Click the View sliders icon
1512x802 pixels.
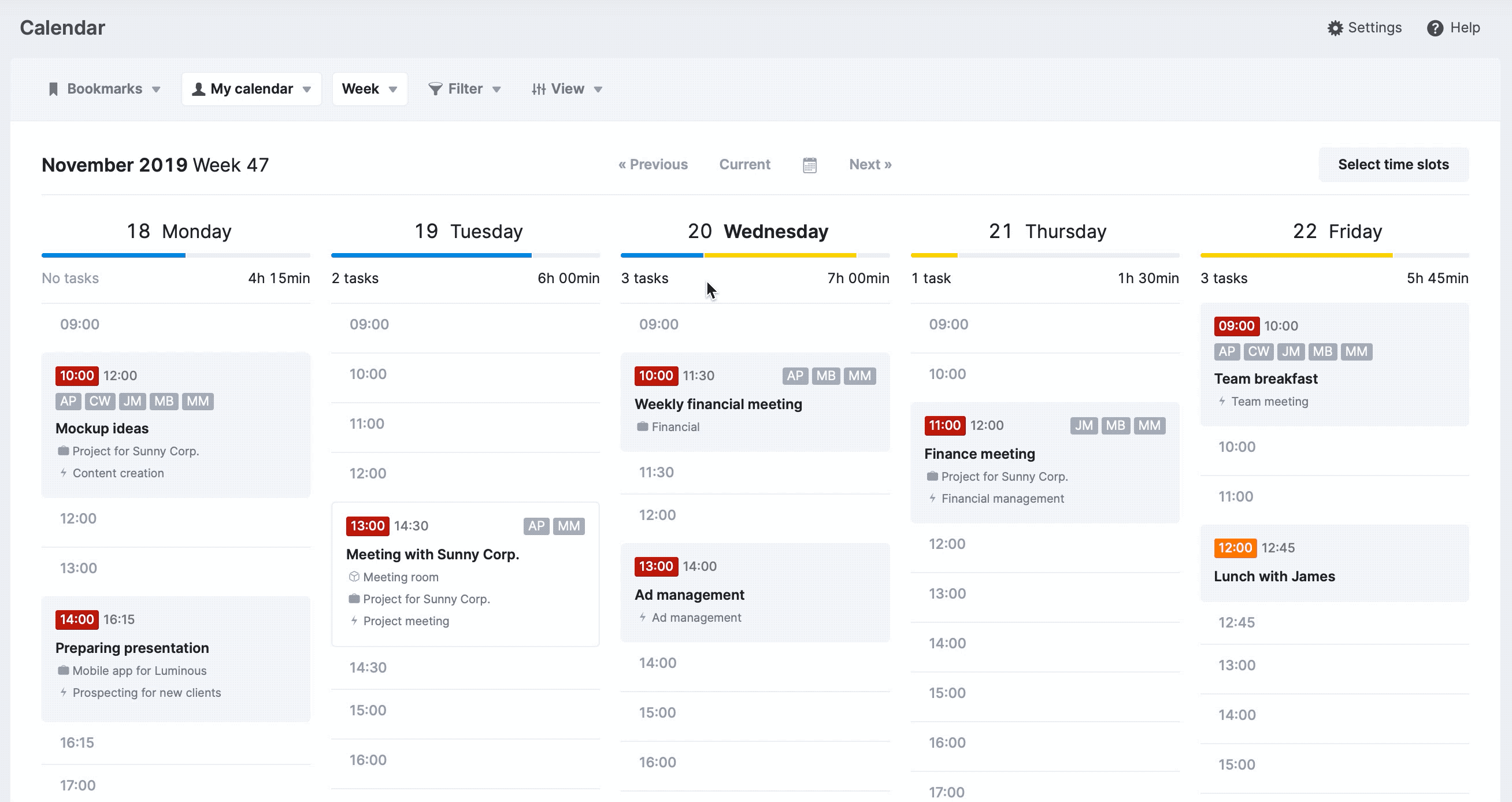pyautogui.click(x=538, y=89)
